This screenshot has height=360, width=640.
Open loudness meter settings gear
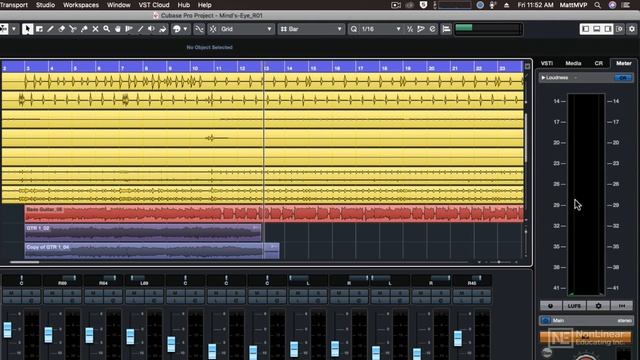(598, 306)
